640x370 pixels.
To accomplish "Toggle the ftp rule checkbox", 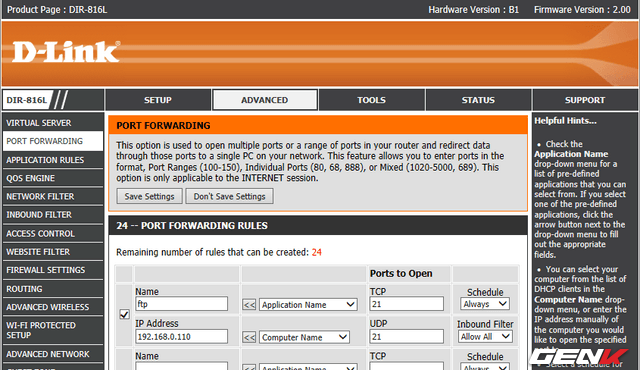I will pos(124,314).
